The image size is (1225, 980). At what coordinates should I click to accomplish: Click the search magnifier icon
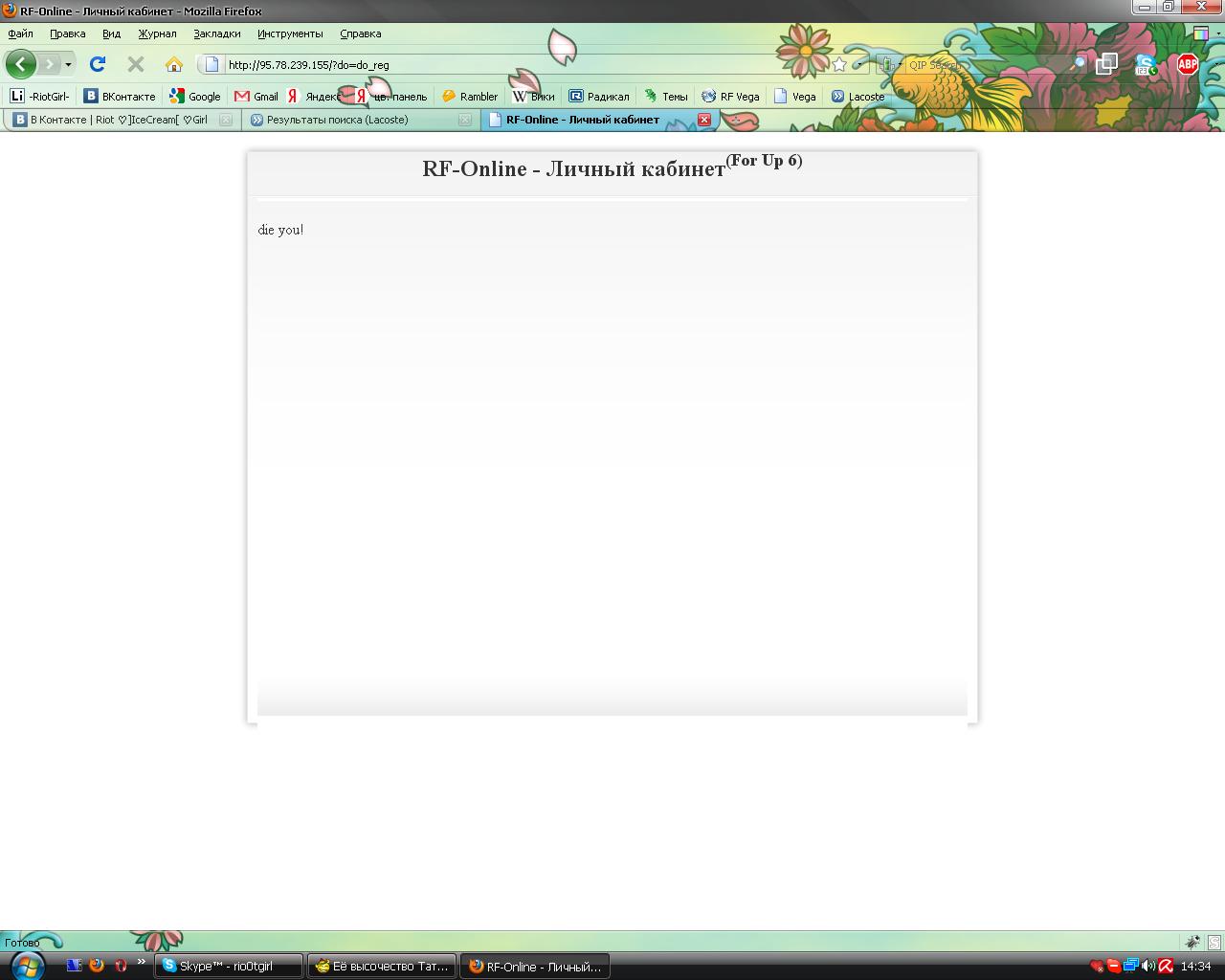click(1079, 64)
